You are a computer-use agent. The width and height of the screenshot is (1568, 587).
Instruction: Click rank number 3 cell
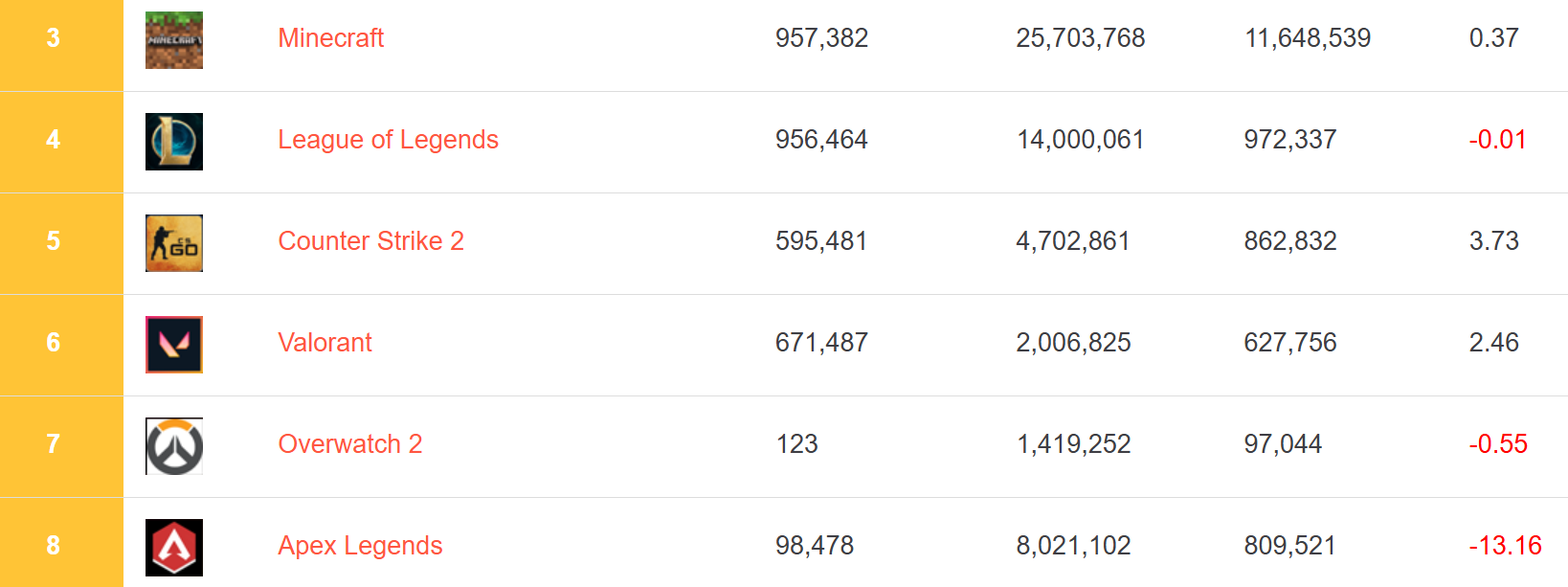point(54,38)
